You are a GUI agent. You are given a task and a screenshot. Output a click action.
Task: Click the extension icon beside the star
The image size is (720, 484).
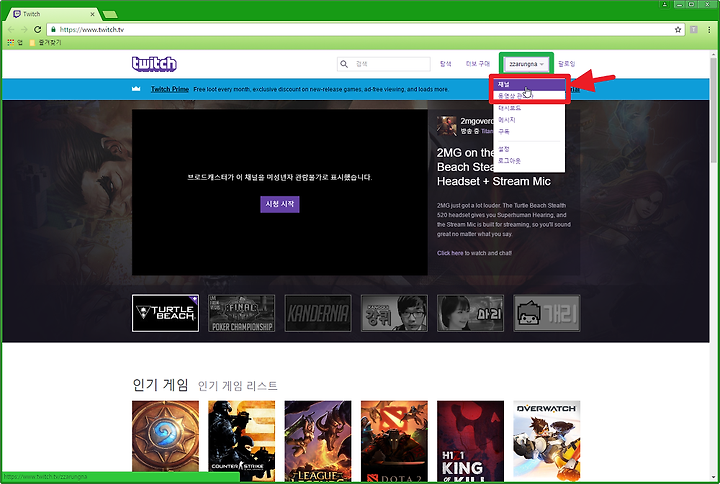point(694,29)
